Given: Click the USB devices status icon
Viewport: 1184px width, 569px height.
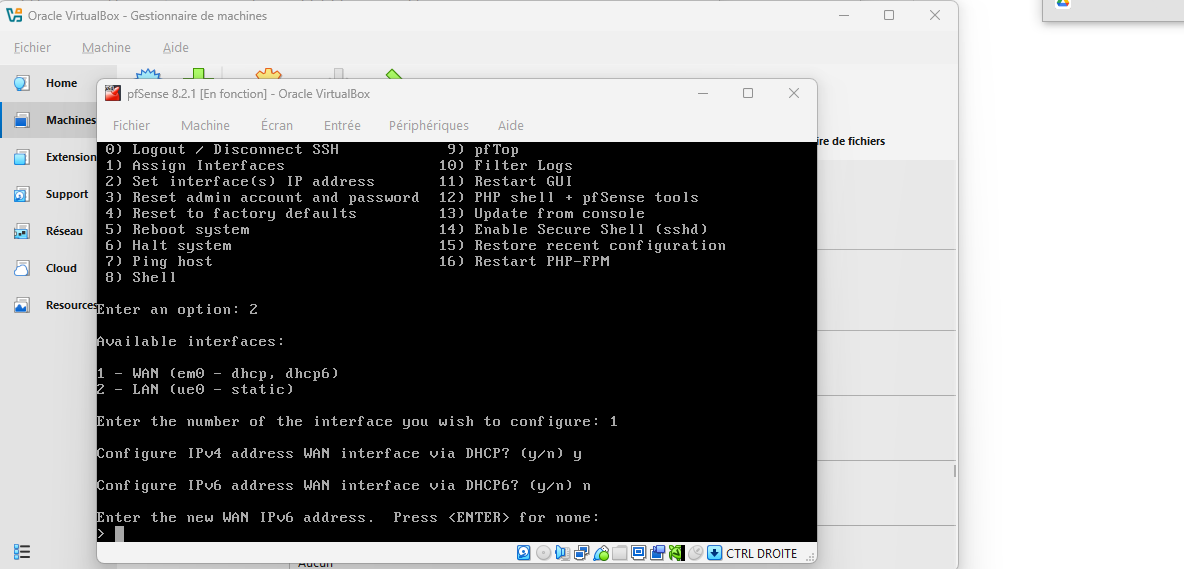Looking at the screenshot, I should (601, 553).
